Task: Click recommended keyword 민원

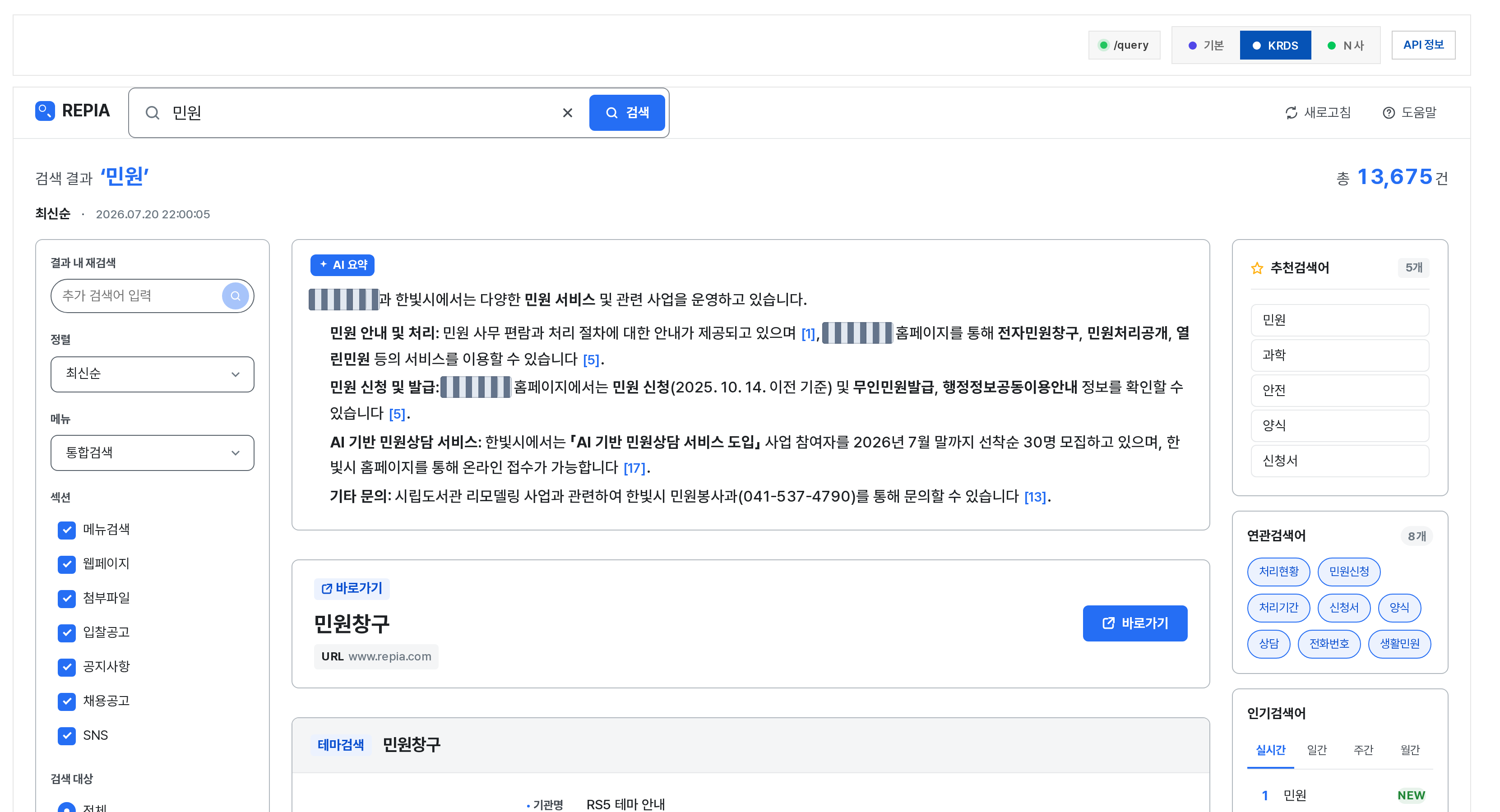Action: [x=1339, y=320]
